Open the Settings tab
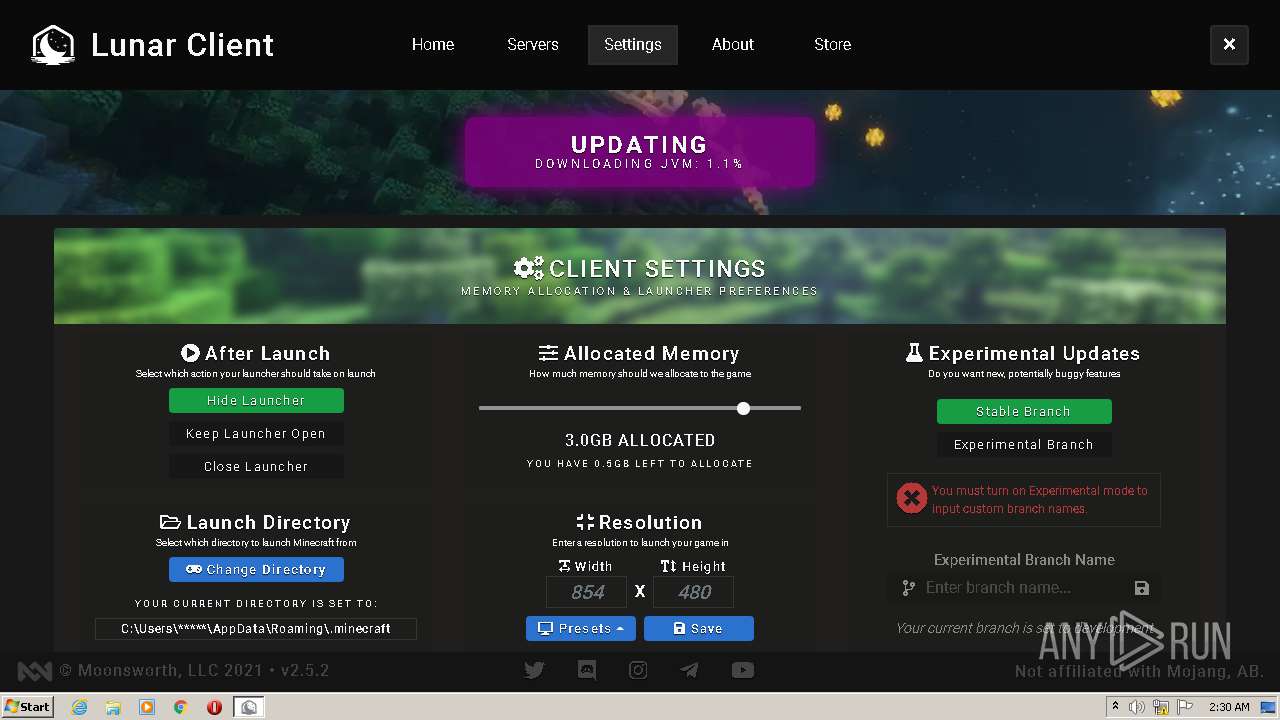 point(633,45)
